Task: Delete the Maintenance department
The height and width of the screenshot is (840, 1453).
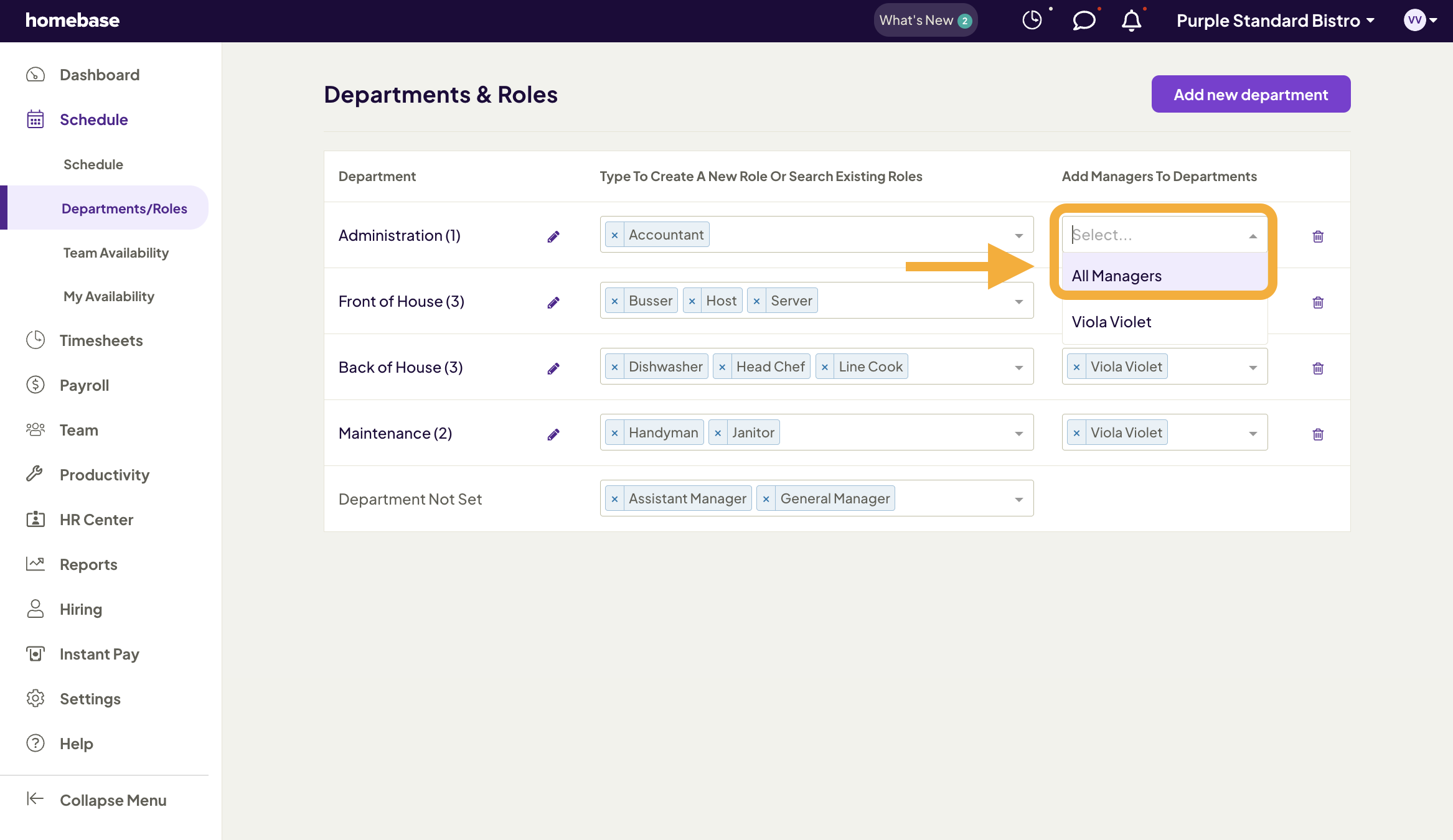Action: pyautogui.click(x=1318, y=434)
